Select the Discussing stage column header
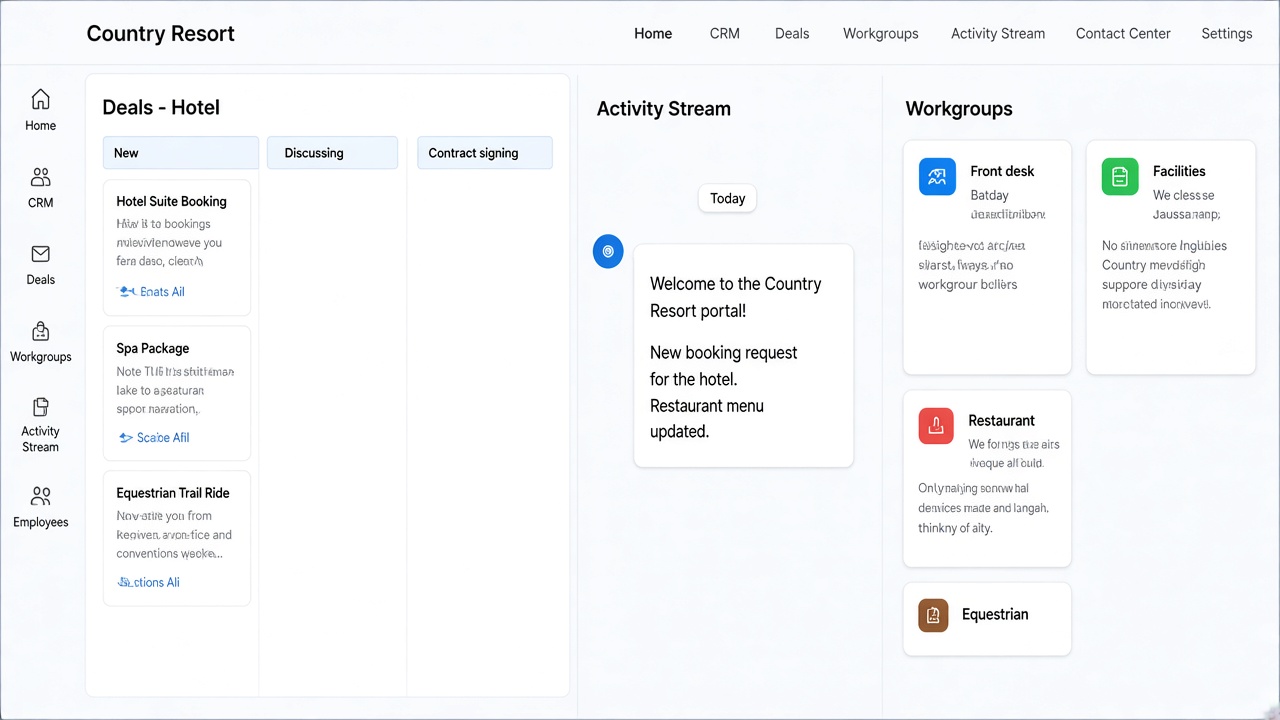Image resolution: width=1280 pixels, height=720 pixels. click(332, 153)
